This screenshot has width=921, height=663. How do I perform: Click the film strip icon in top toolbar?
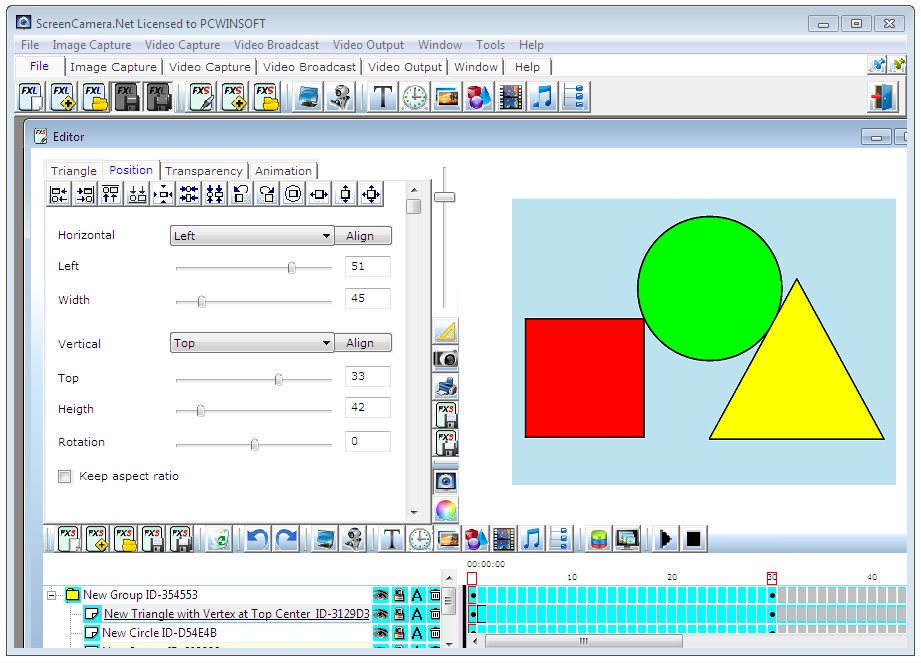511,97
